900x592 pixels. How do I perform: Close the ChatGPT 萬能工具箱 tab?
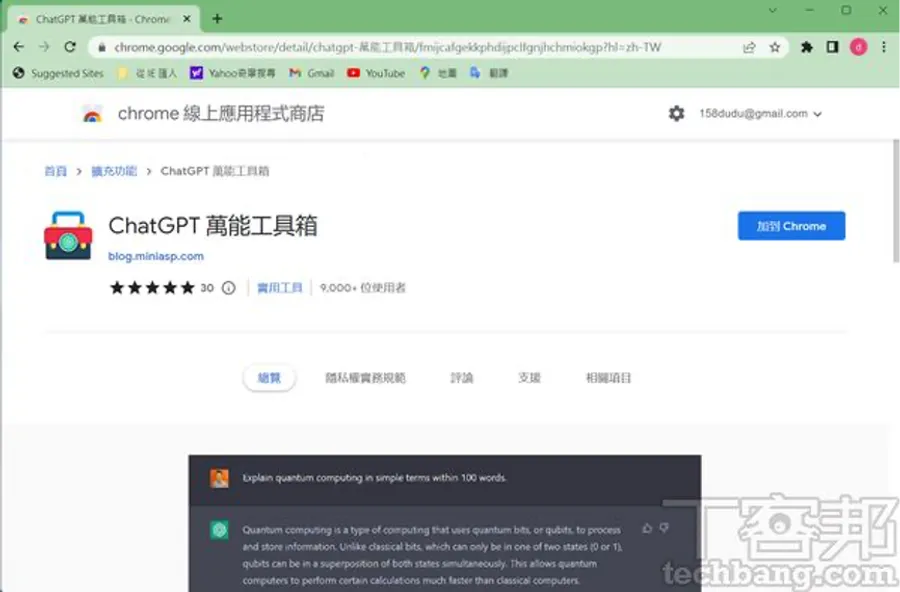tap(187, 19)
